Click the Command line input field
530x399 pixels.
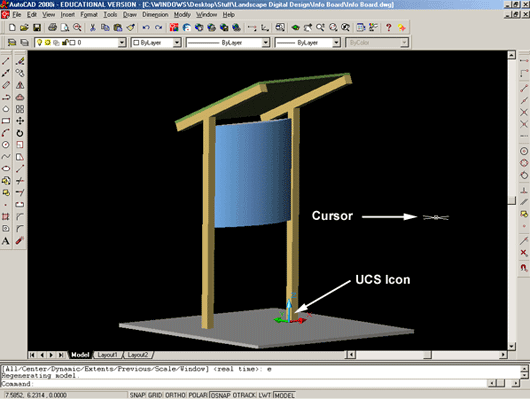[x=243, y=384]
